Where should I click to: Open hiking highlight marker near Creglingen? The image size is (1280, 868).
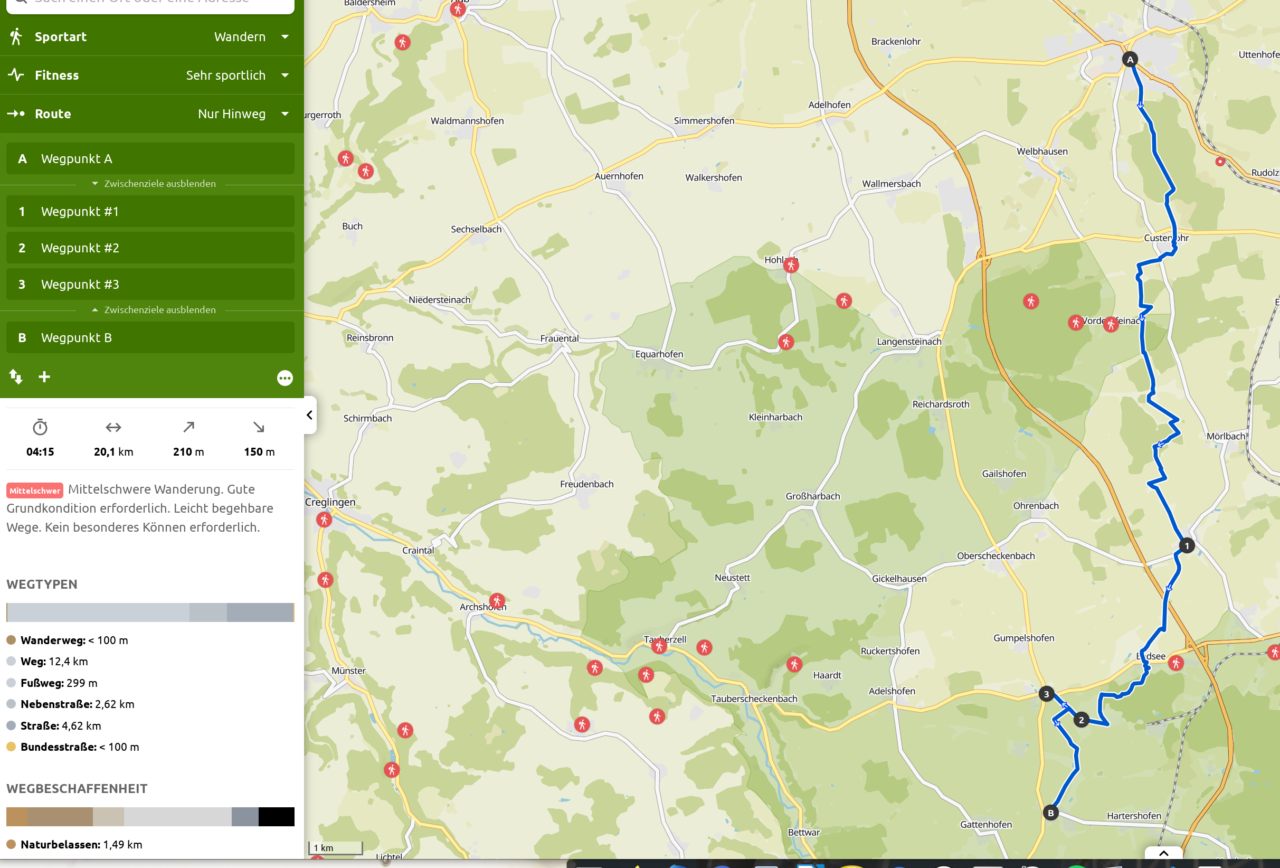click(324, 520)
